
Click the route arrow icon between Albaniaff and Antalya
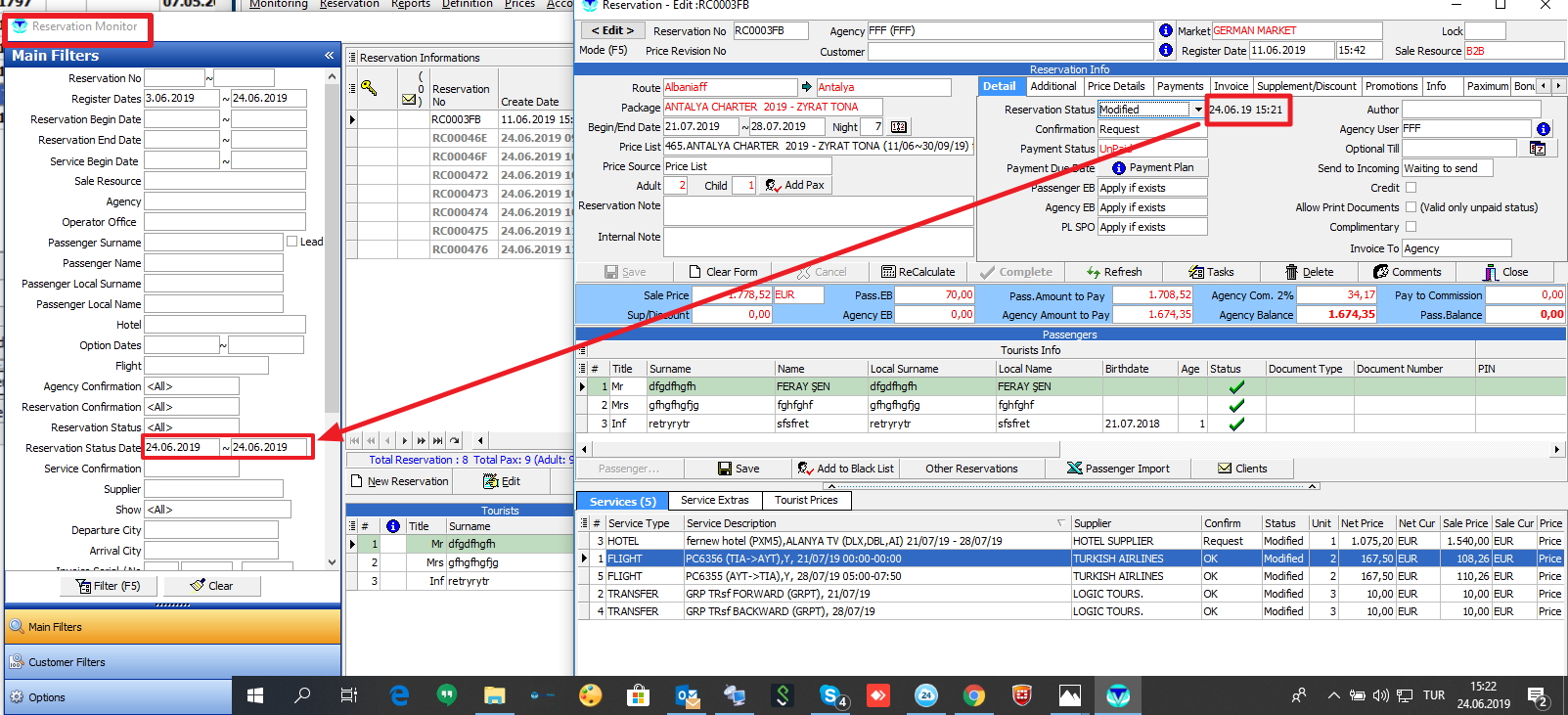click(807, 87)
